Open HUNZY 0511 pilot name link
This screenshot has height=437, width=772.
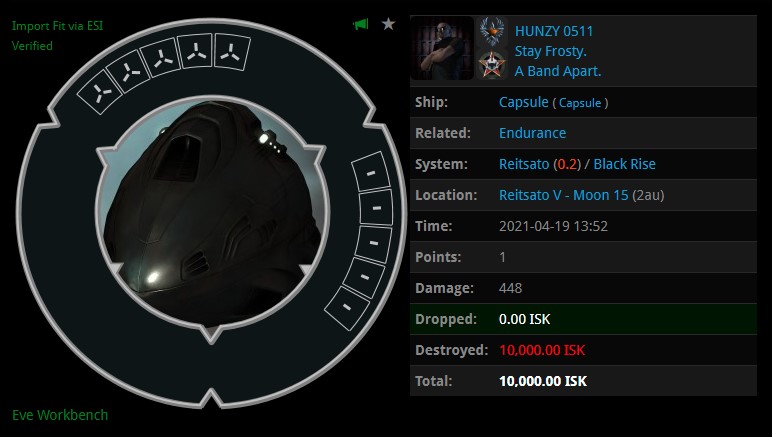coord(554,31)
